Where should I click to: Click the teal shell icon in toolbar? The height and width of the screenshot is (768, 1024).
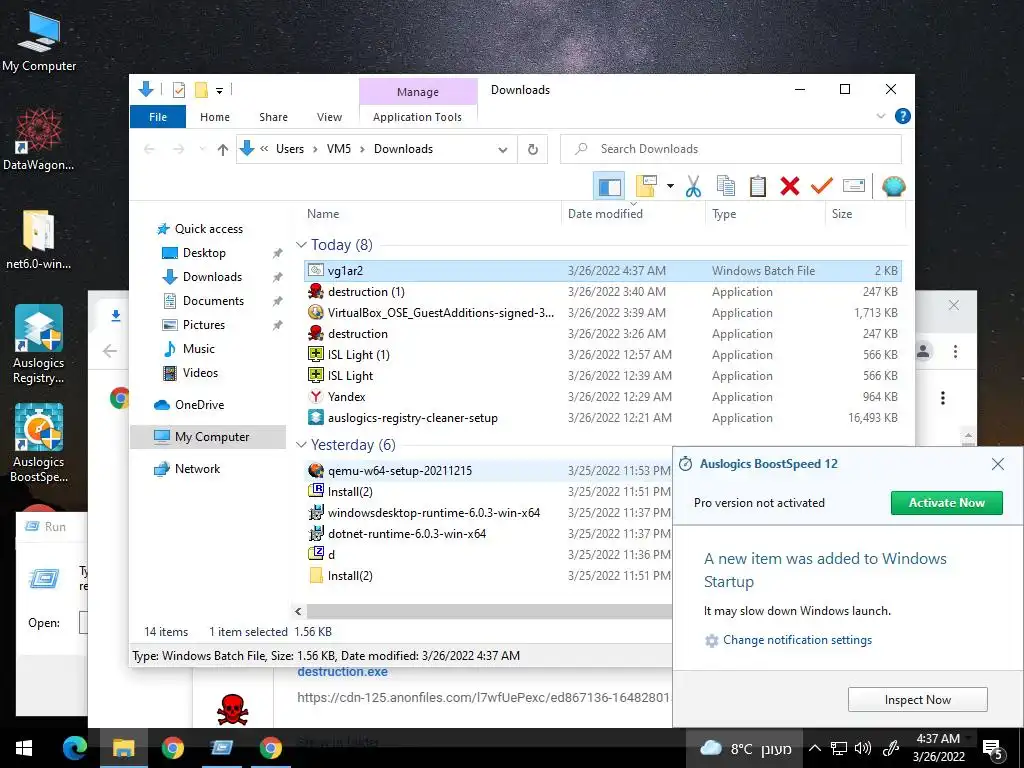coord(893,187)
